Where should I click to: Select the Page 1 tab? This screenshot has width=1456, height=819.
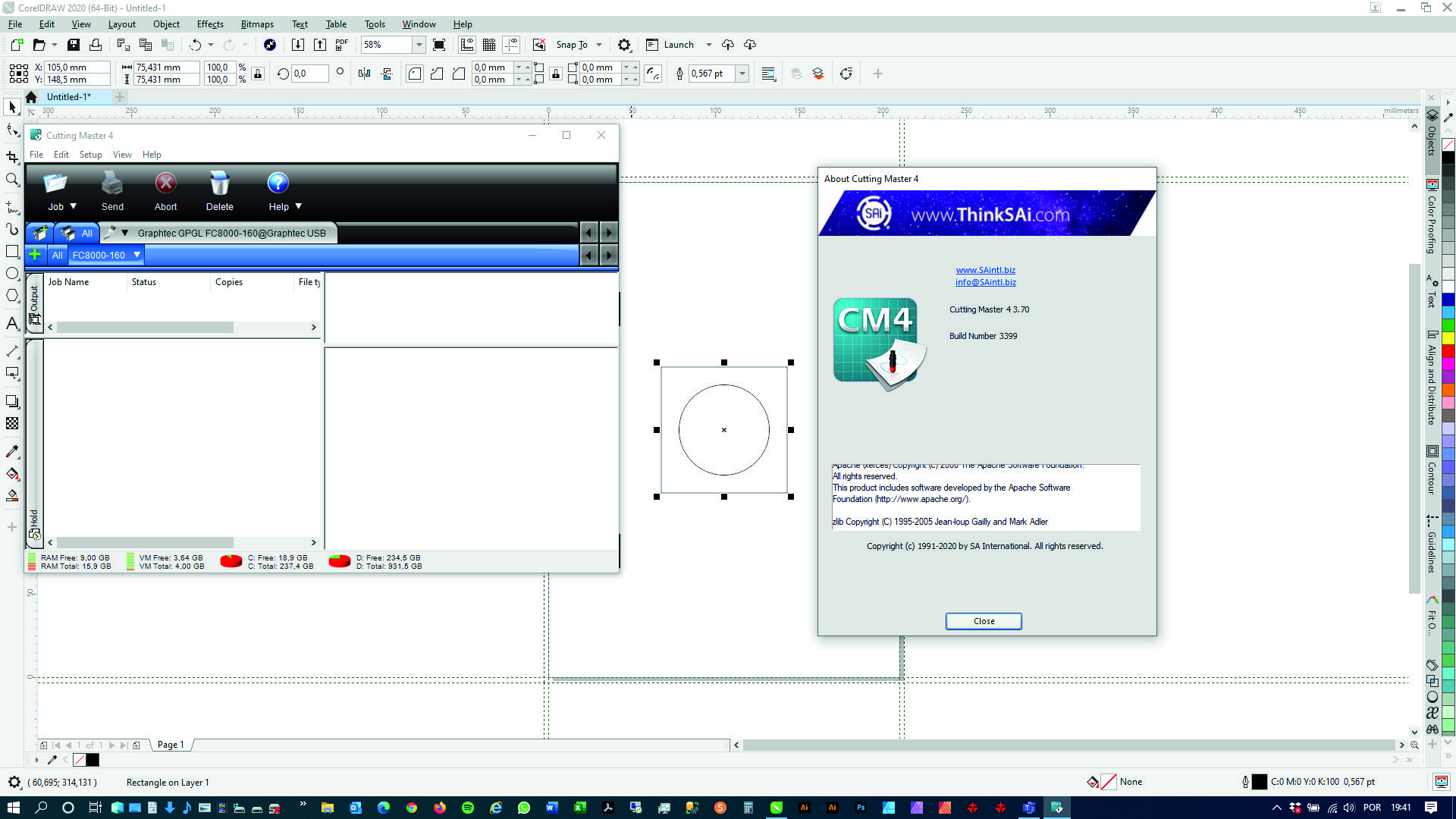[171, 745]
